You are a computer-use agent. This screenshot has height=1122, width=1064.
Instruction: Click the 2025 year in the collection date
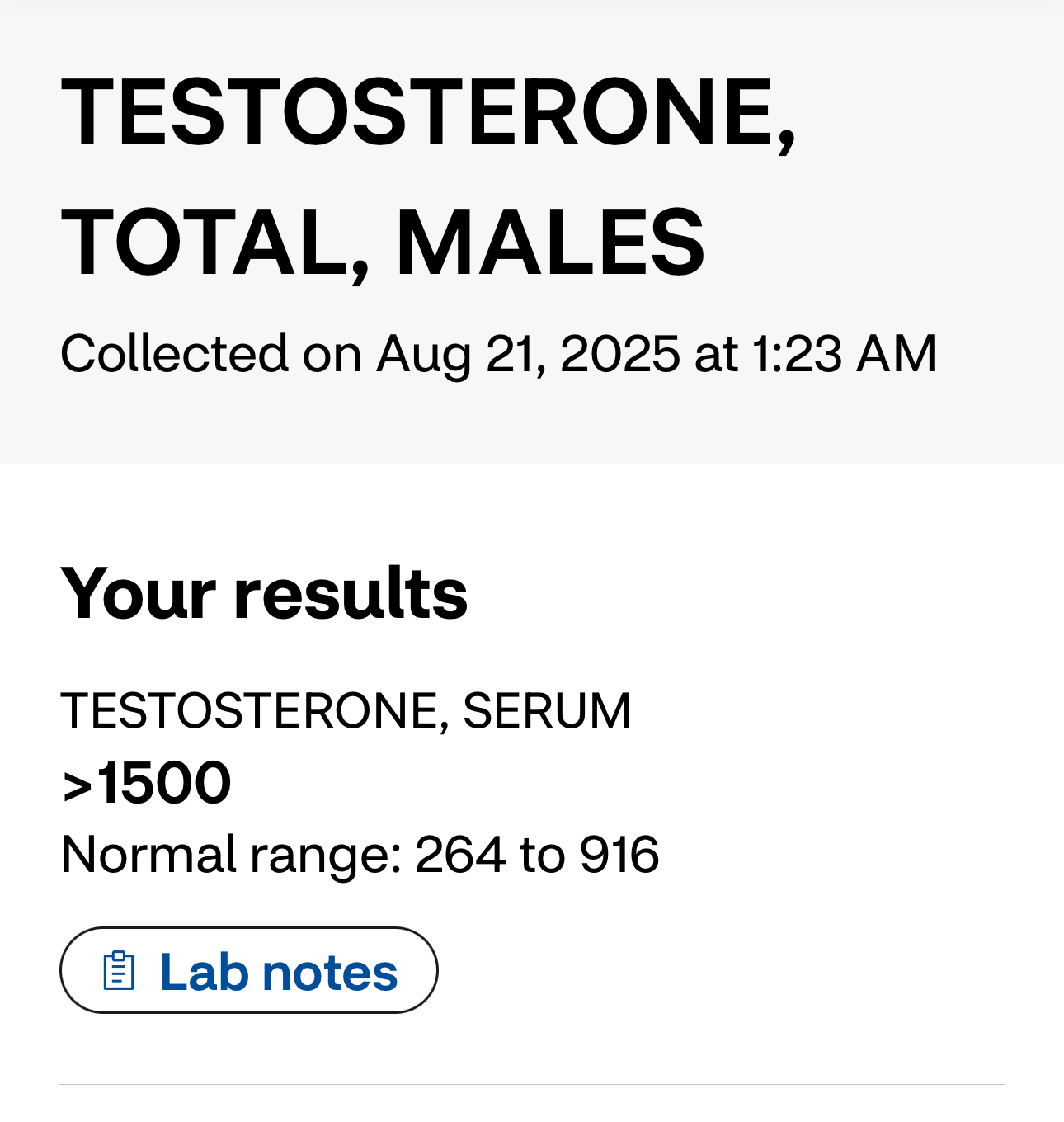click(x=620, y=354)
